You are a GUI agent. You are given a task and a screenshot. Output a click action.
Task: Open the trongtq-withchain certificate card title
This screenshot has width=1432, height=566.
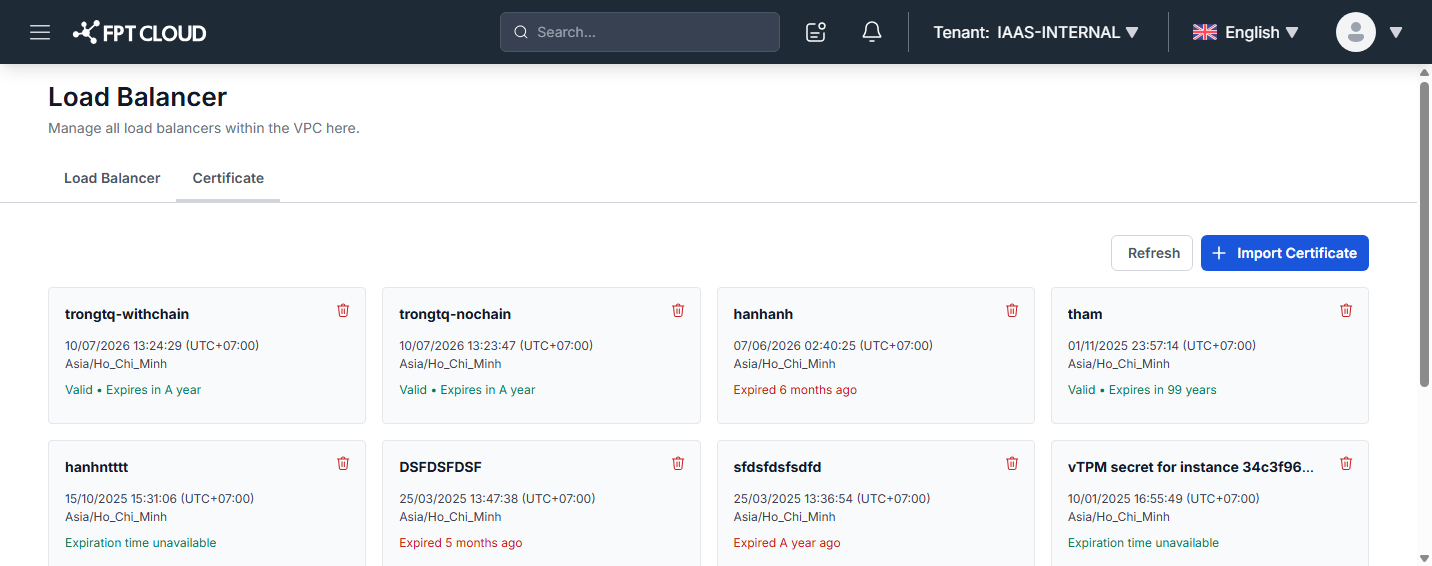click(x=127, y=314)
